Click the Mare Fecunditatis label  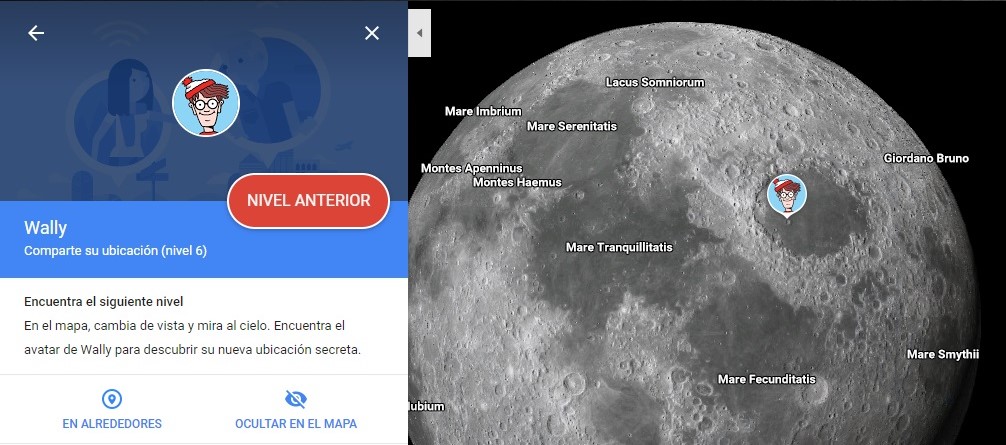coord(767,379)
